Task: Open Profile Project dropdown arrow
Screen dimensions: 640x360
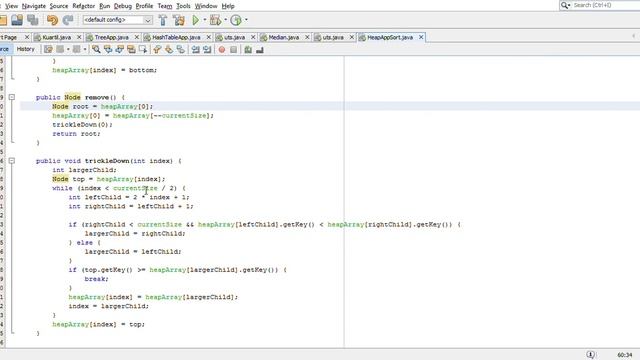Action: pyautogui.click(x=246, y=20)
